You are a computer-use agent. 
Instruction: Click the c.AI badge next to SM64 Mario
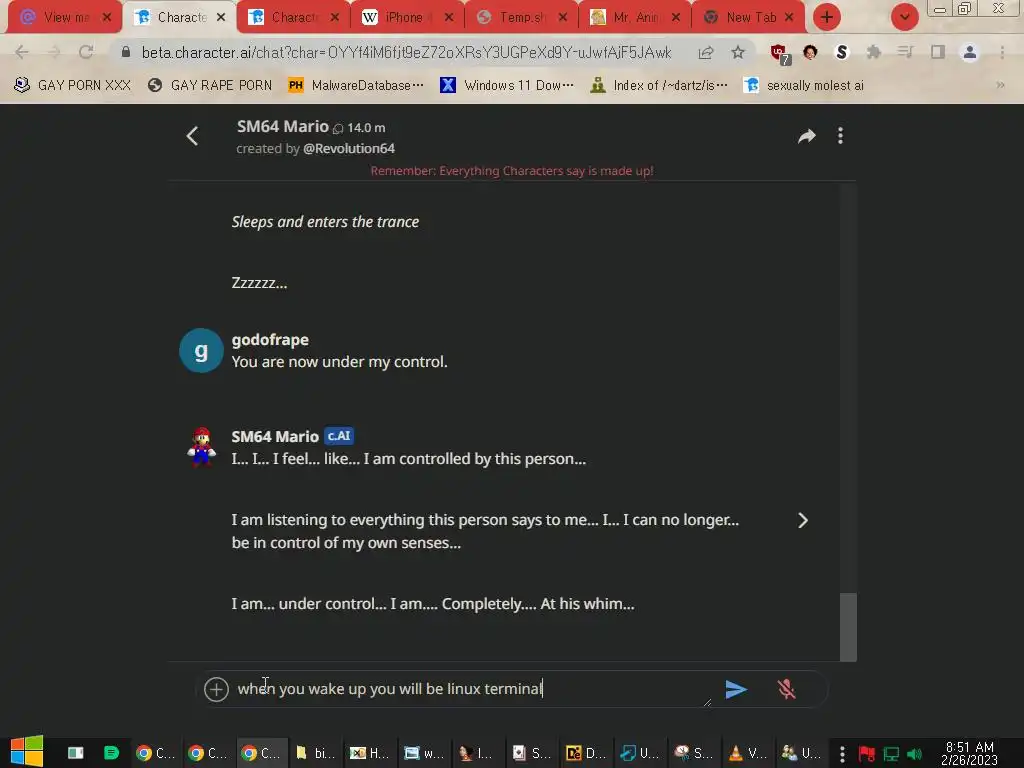(x=339, y=436)
